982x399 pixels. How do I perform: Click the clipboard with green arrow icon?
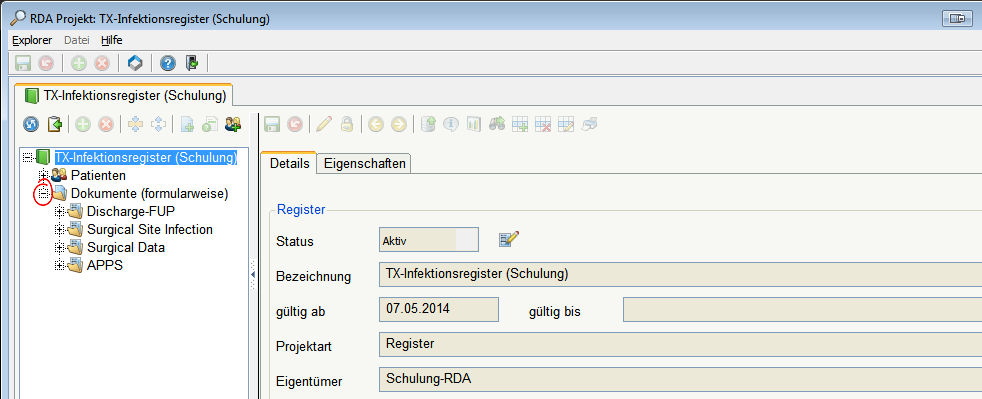(x=55, y=125)
